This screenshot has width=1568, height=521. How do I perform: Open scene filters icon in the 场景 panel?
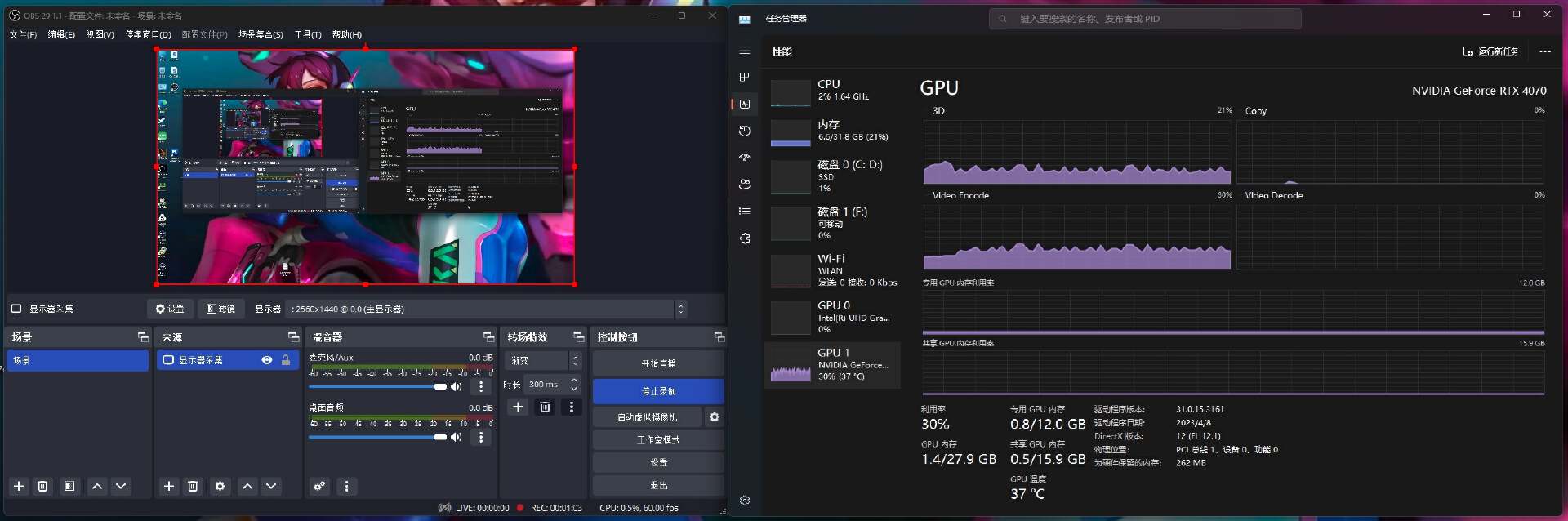(x=69, y=486)
